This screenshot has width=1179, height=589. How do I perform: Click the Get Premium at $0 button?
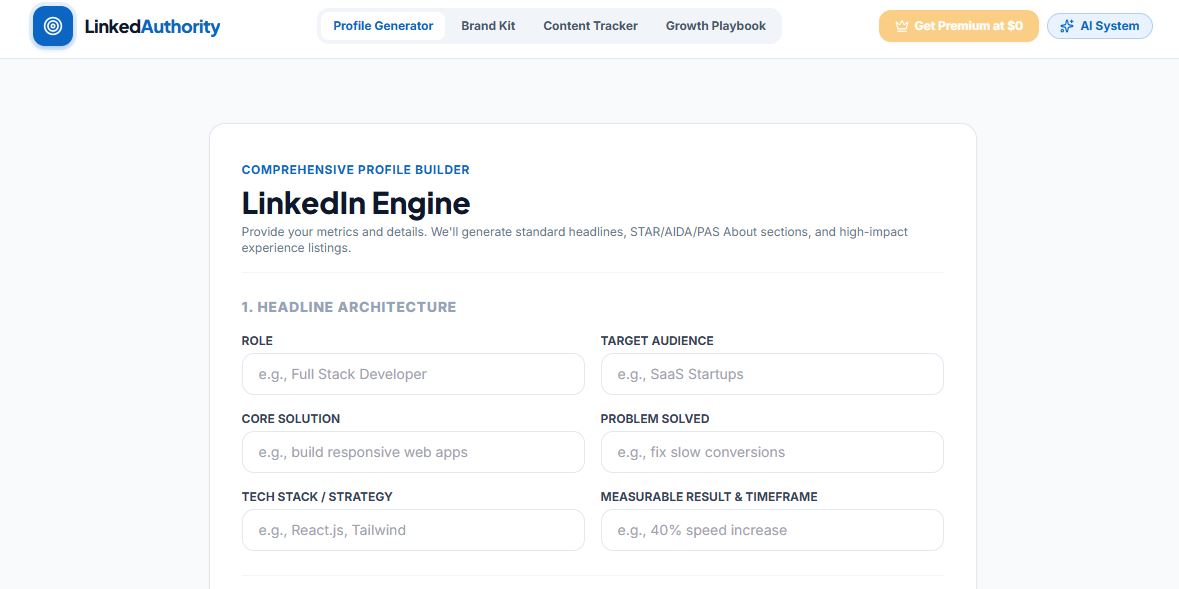point(959,26)
